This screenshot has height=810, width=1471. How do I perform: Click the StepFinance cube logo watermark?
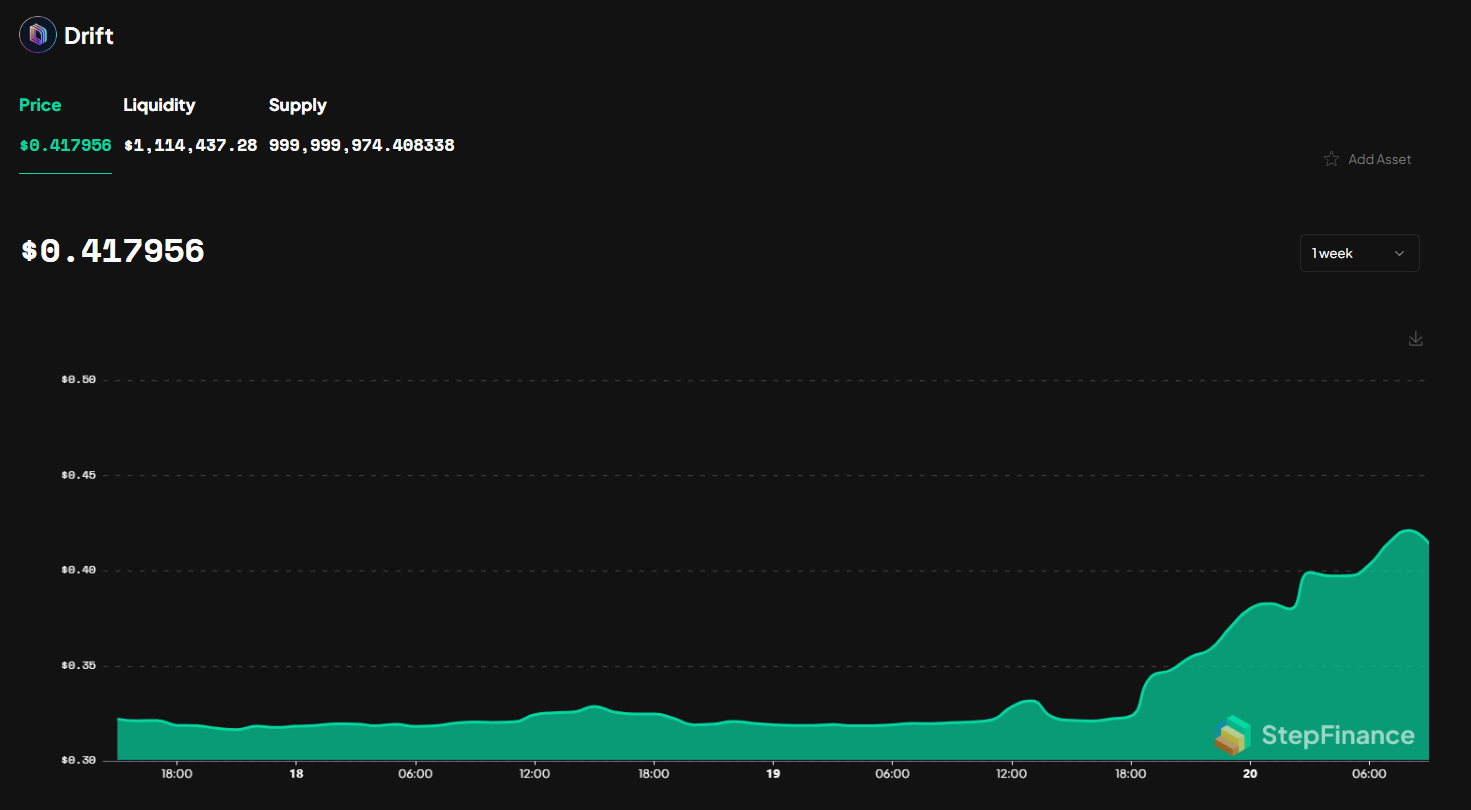1234,735
